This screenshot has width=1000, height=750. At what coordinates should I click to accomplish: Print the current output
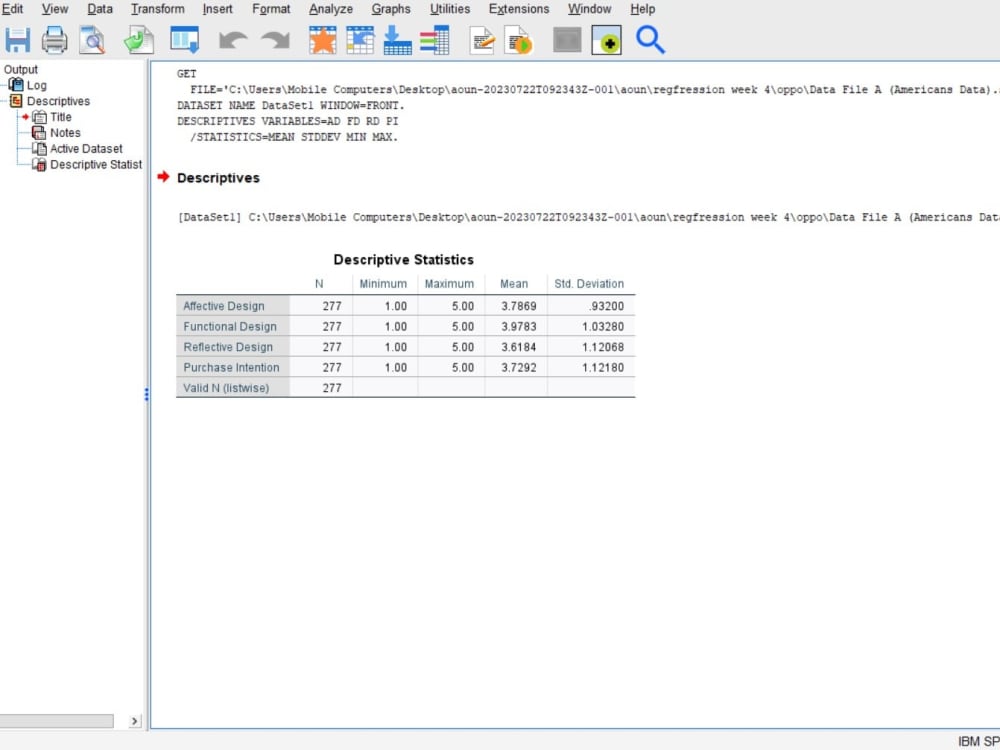pos(54,40)
